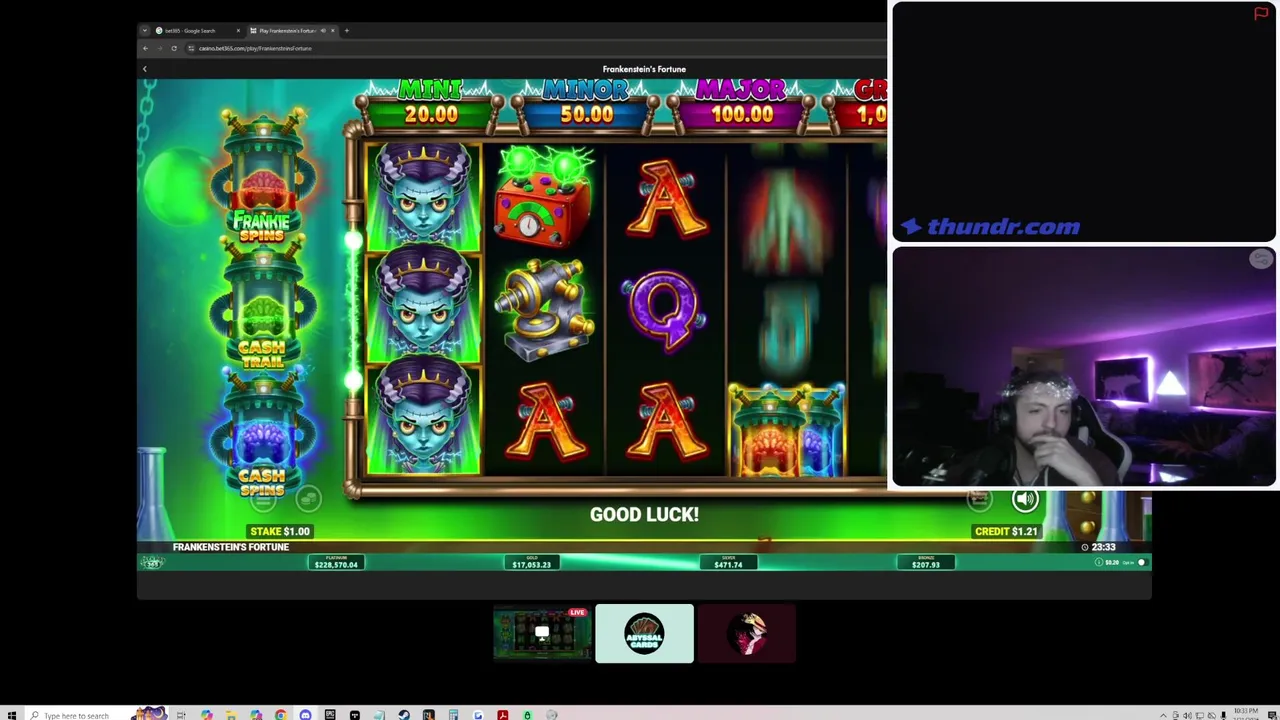Click the session timer 23:33
The width and height of the screenshot is (1280, 720).
(x=1098, y=547)
